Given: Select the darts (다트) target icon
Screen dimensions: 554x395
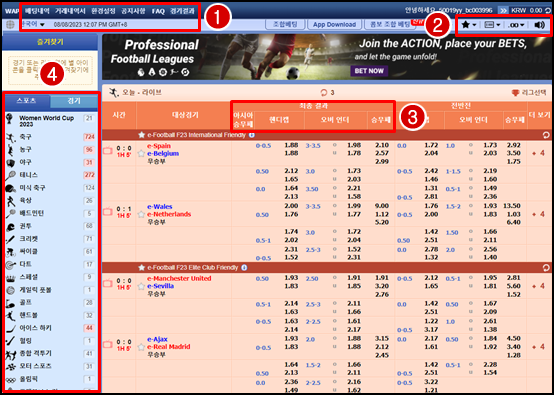Looking at the screenshot, I should [11, 265].
